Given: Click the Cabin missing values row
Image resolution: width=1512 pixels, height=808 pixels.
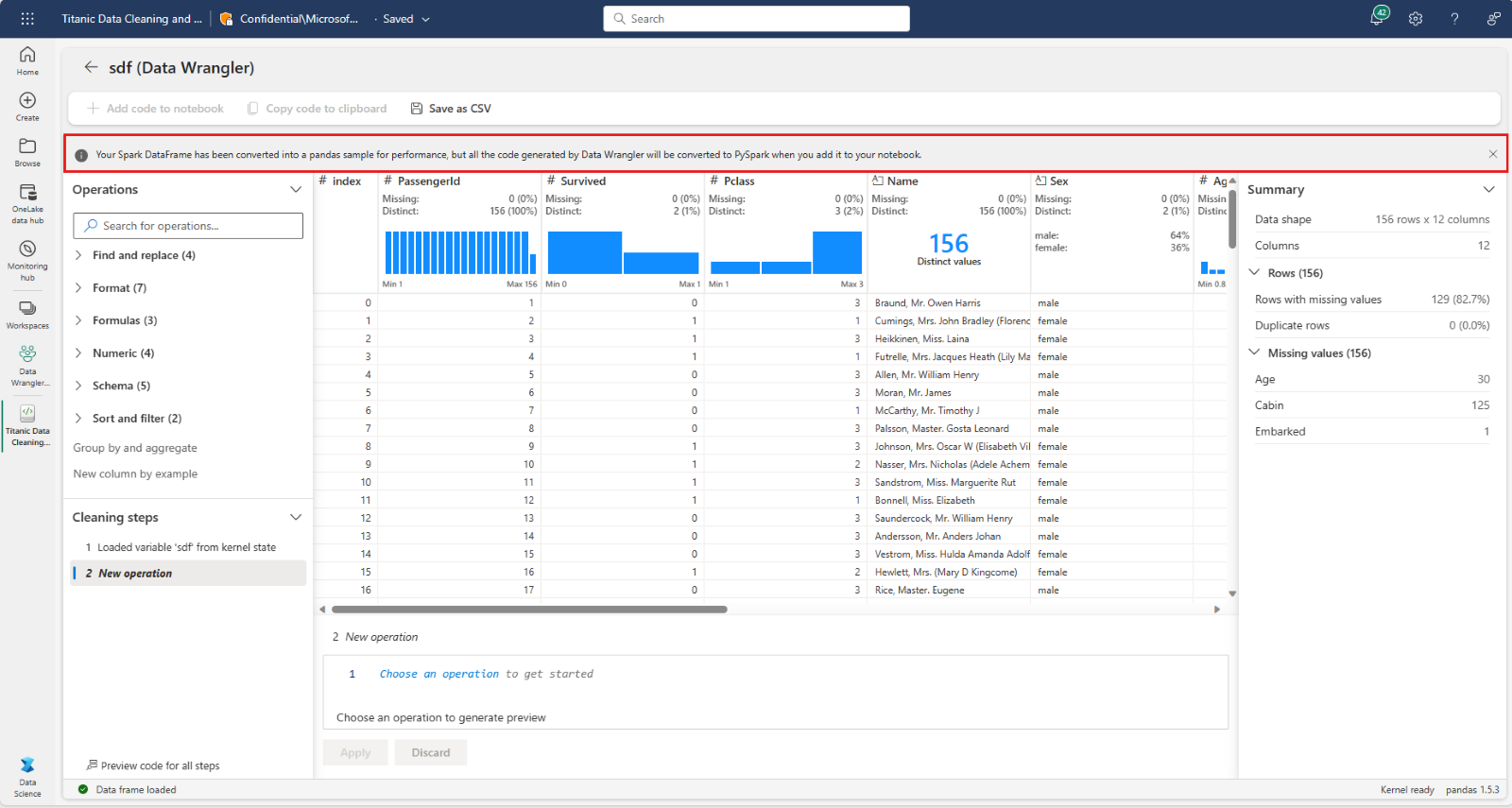Looking at the screenshot, I should [1372, 405].
